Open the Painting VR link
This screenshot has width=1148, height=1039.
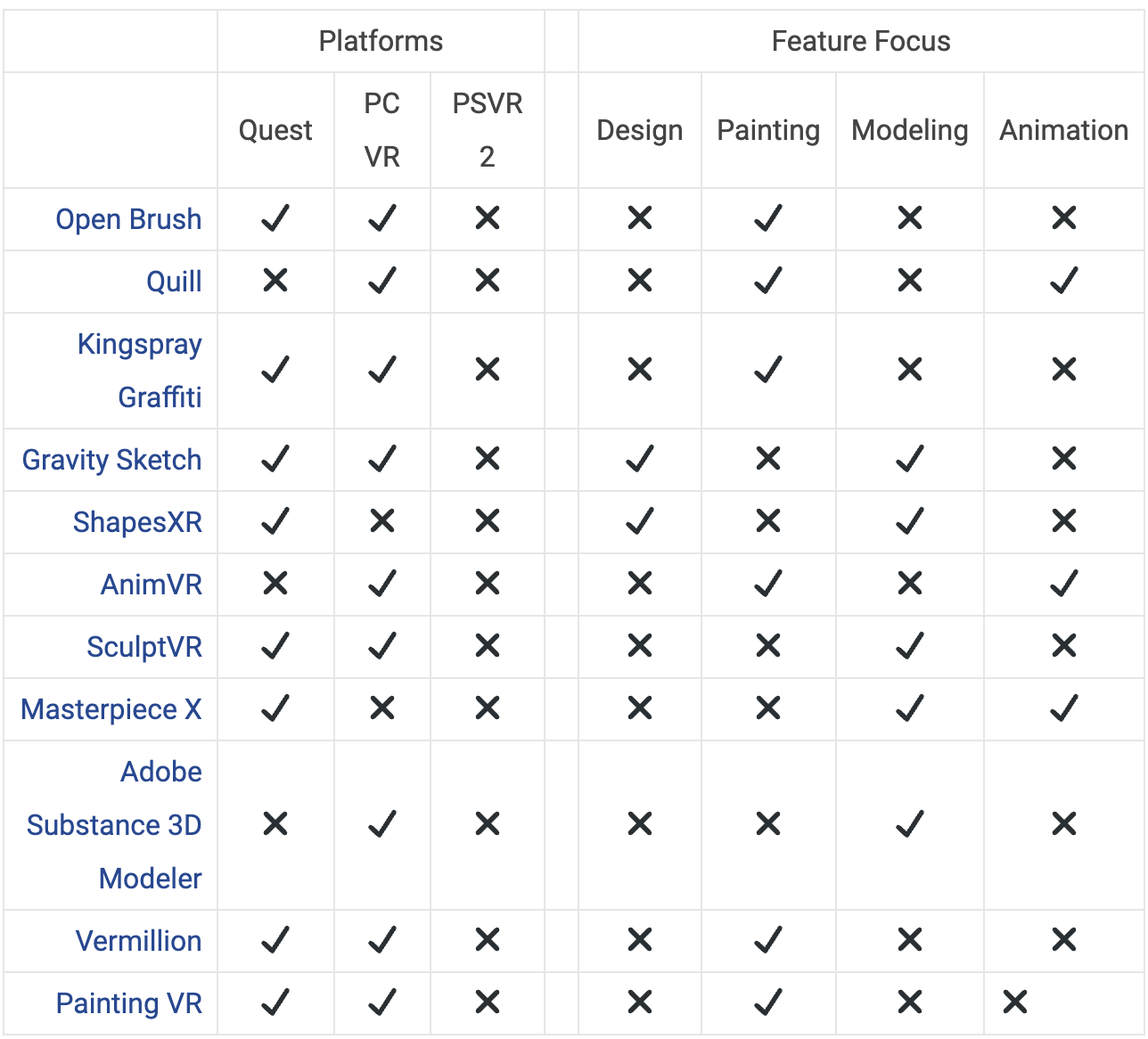tap(128, 1003)
